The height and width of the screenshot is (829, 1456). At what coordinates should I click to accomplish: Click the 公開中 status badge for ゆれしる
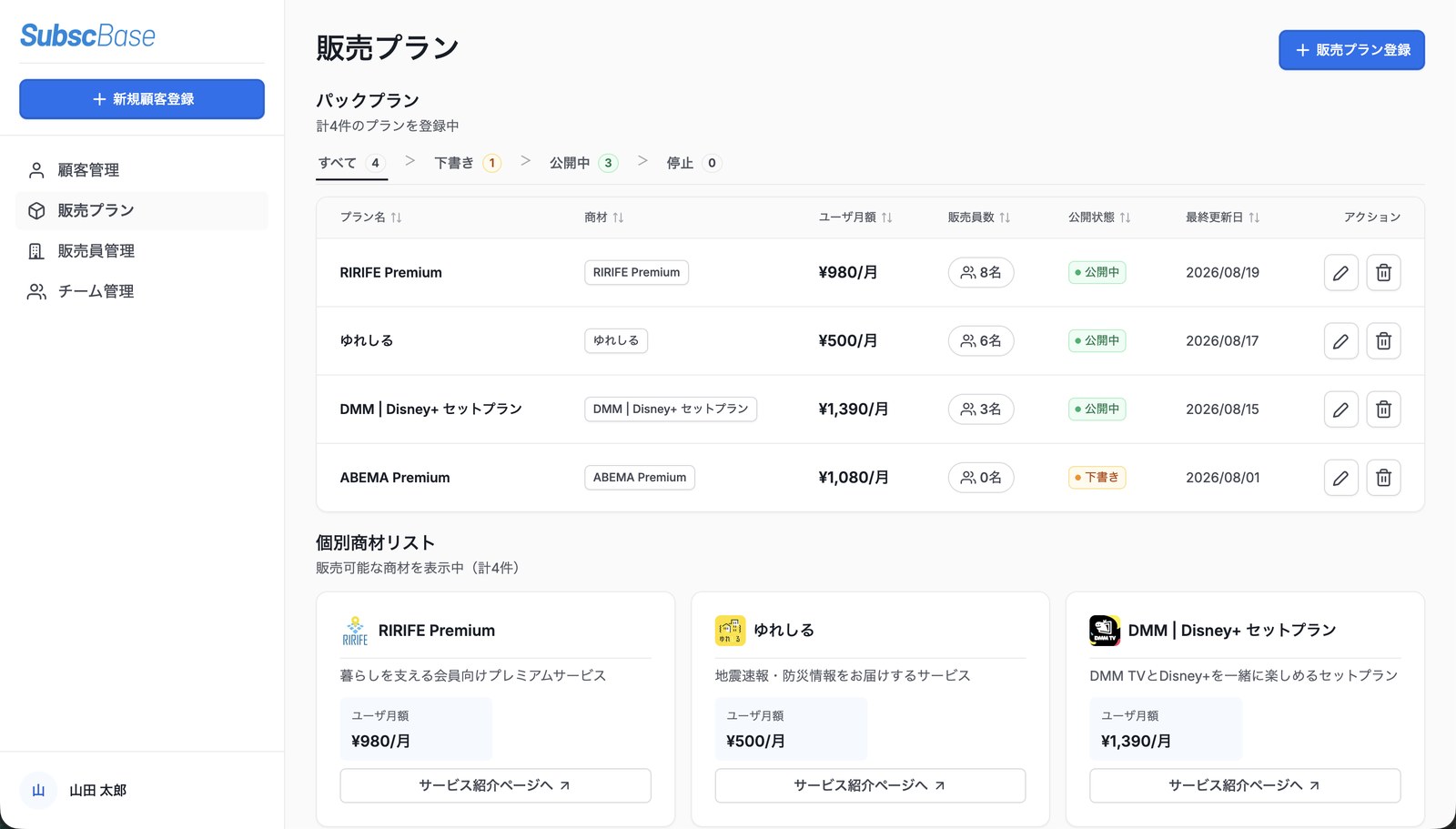[x=1097, y=340]
